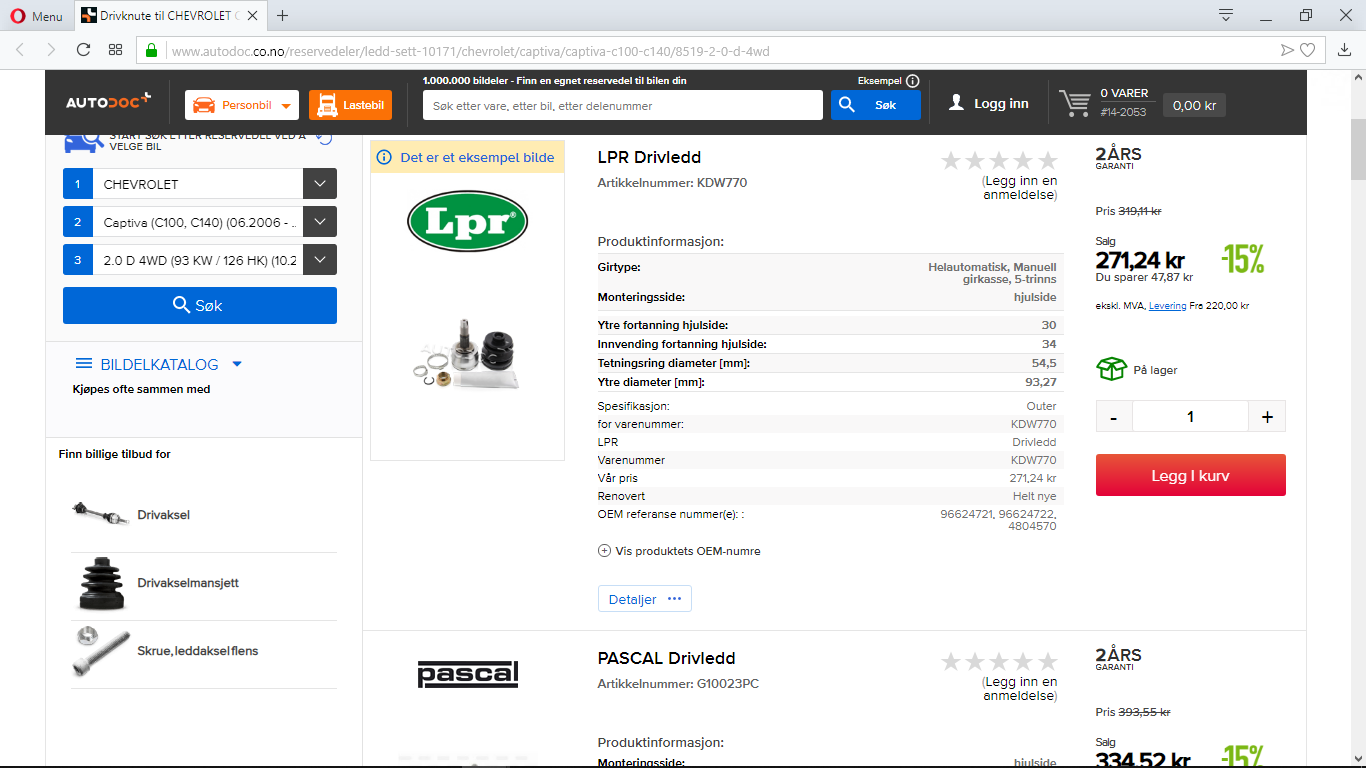Click Legg inn en anmeldelse for LPR
This screenshot has height=768, width=1366.
1020,188
